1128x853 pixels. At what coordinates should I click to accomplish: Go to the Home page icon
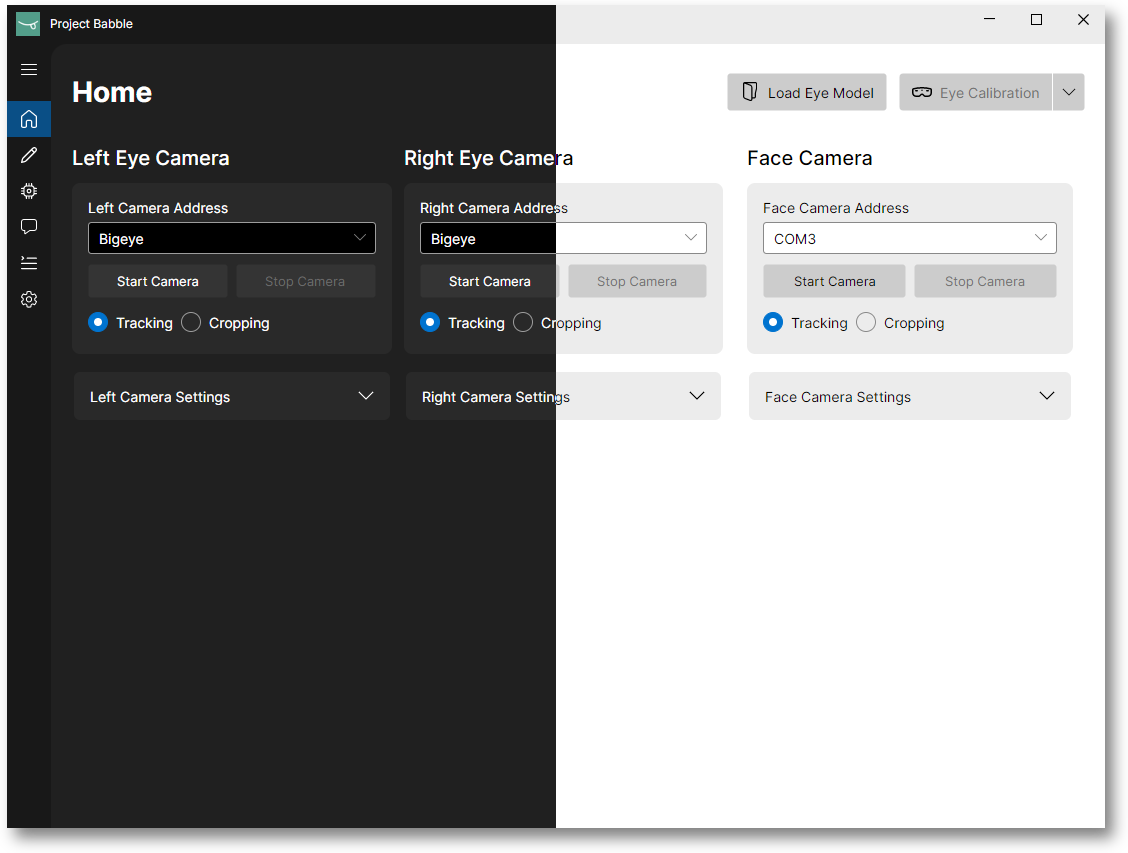29,119
